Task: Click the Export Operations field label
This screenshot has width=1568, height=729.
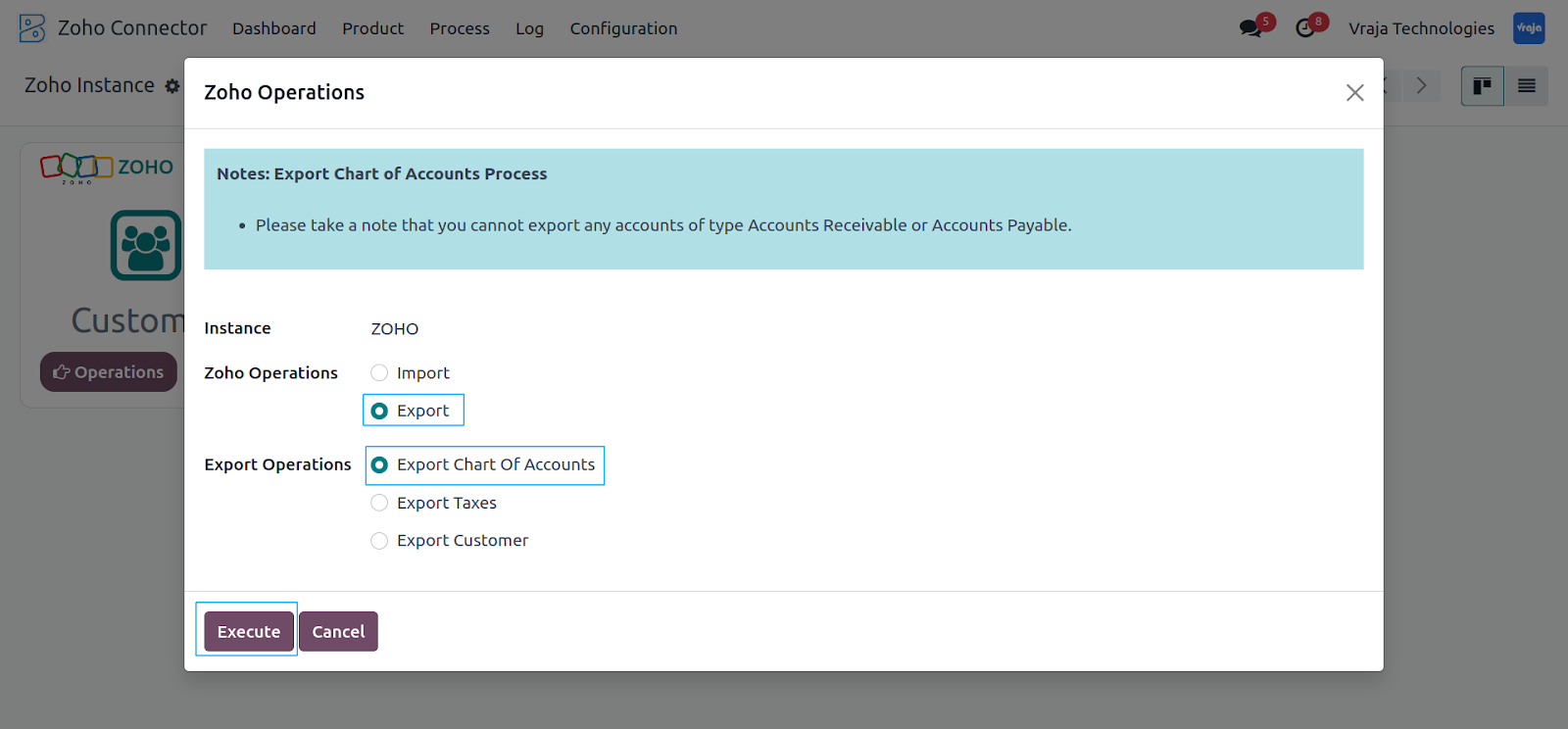Action: click(277, 464)
